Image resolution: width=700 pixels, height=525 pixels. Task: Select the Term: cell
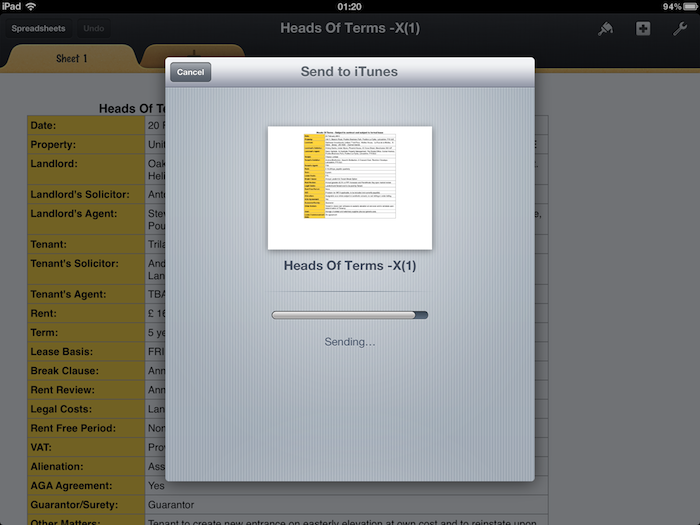86,333
